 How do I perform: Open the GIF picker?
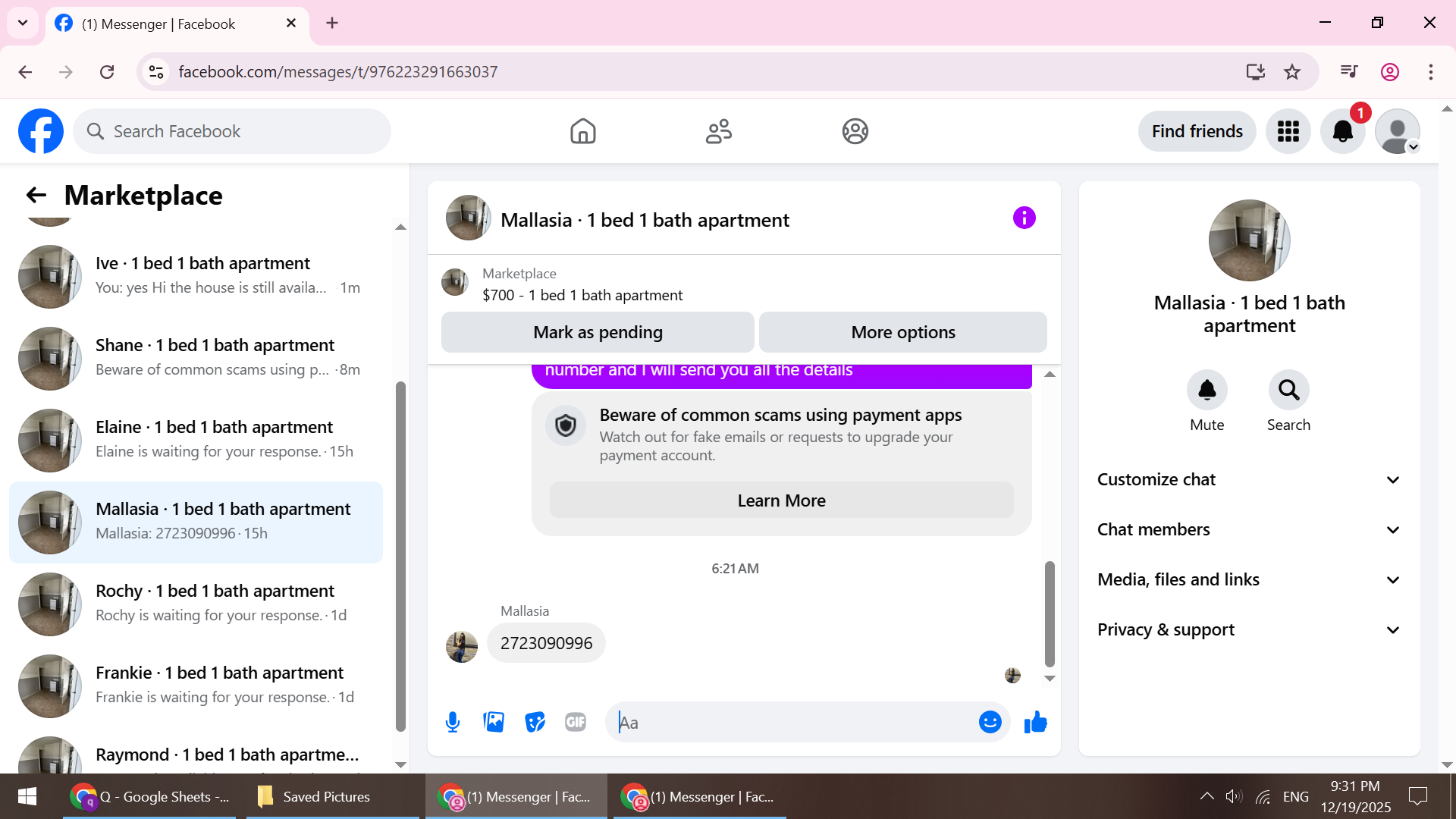(576, 722)
